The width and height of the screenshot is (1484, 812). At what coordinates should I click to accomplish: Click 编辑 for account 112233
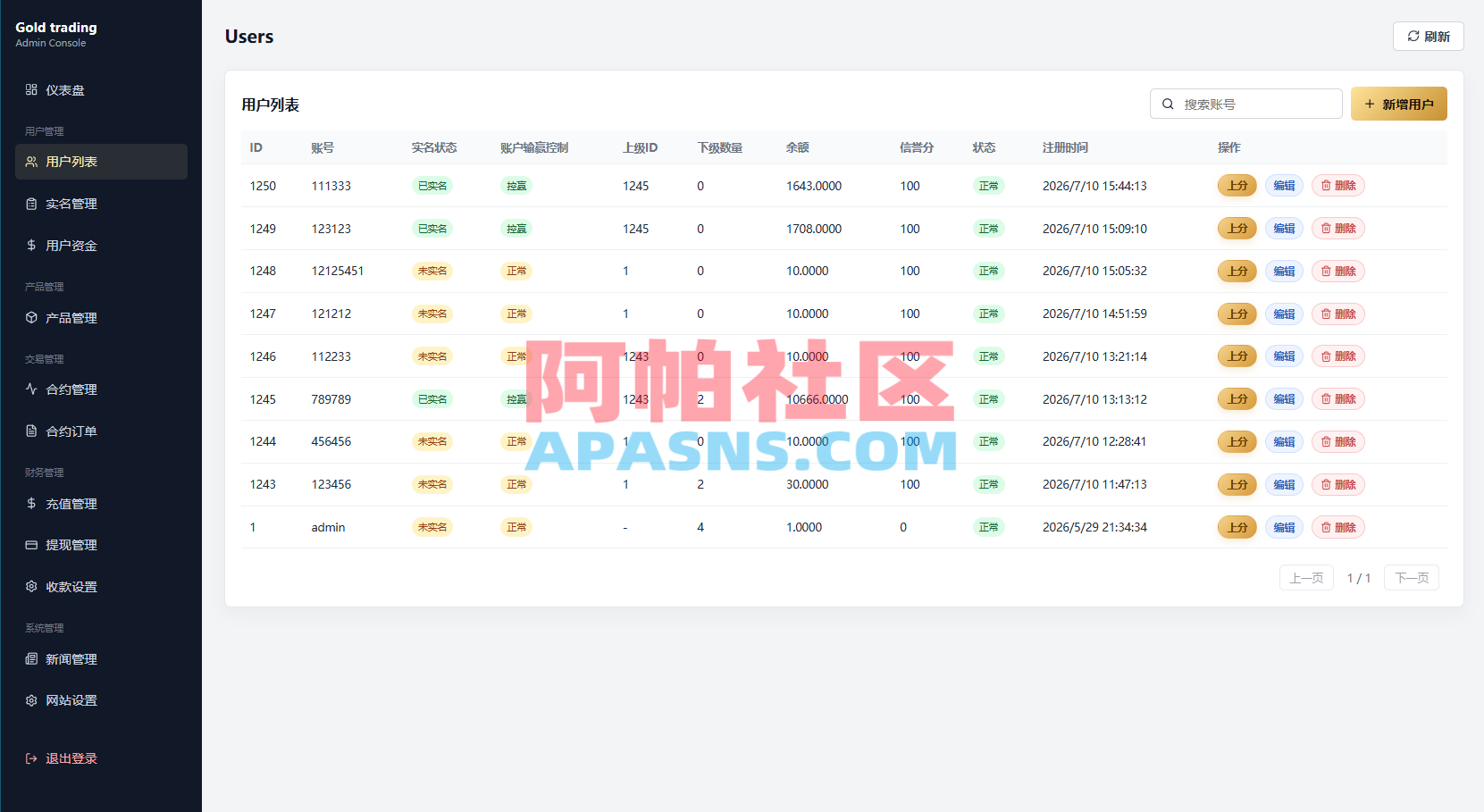point(1284,356)
